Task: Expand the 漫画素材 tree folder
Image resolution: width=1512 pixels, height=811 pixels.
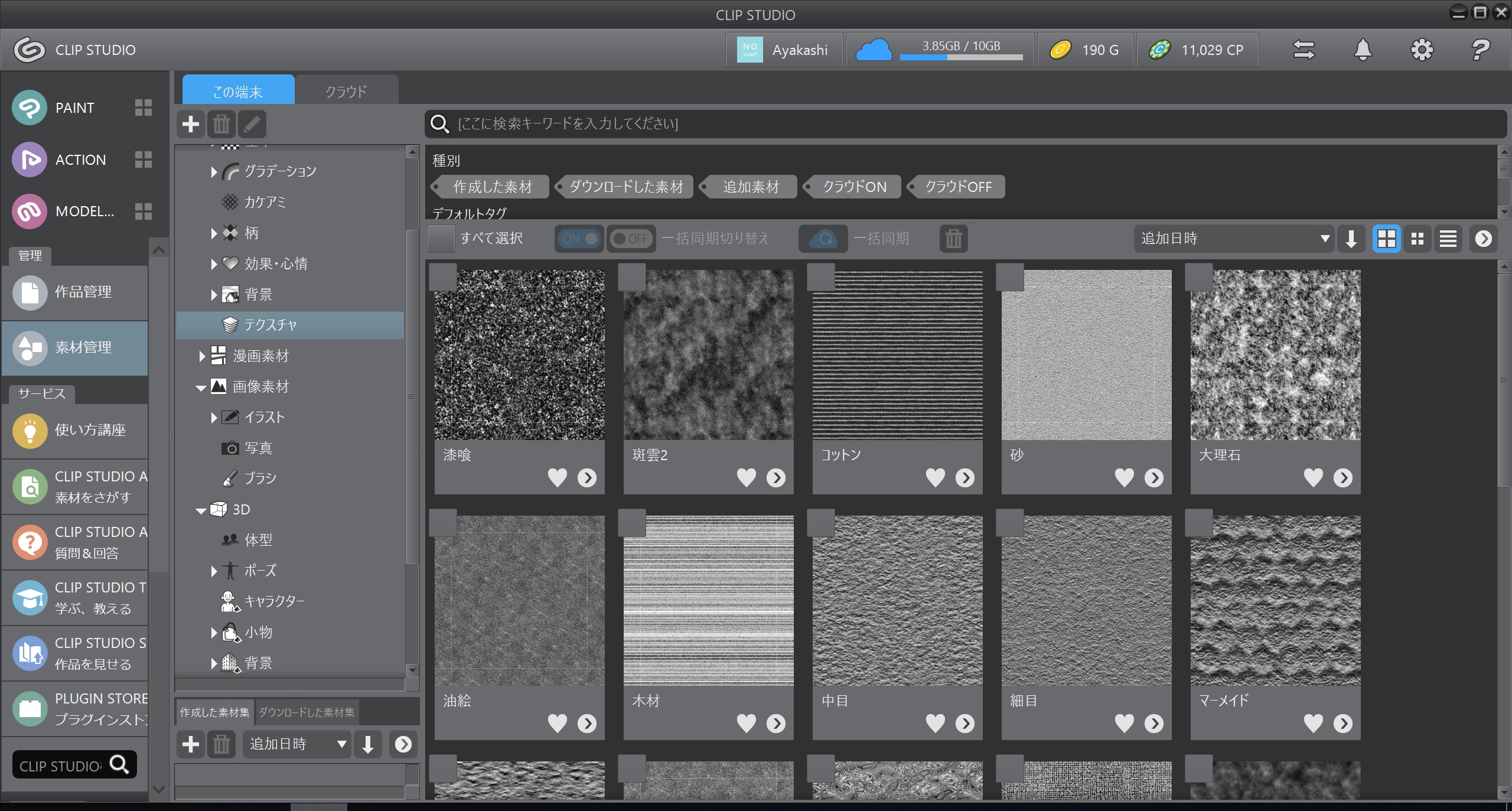Action: (x=202, y=356)
